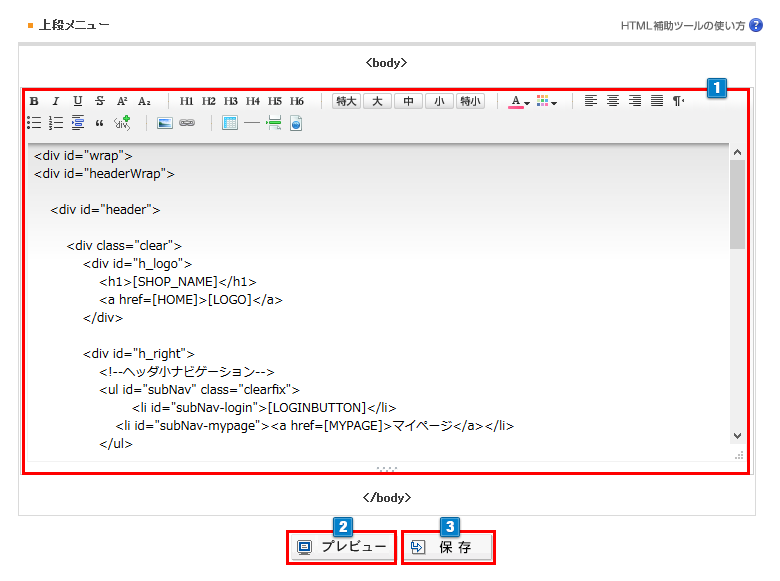
Task: Click the 保存 button
Action: pos(448,547)
